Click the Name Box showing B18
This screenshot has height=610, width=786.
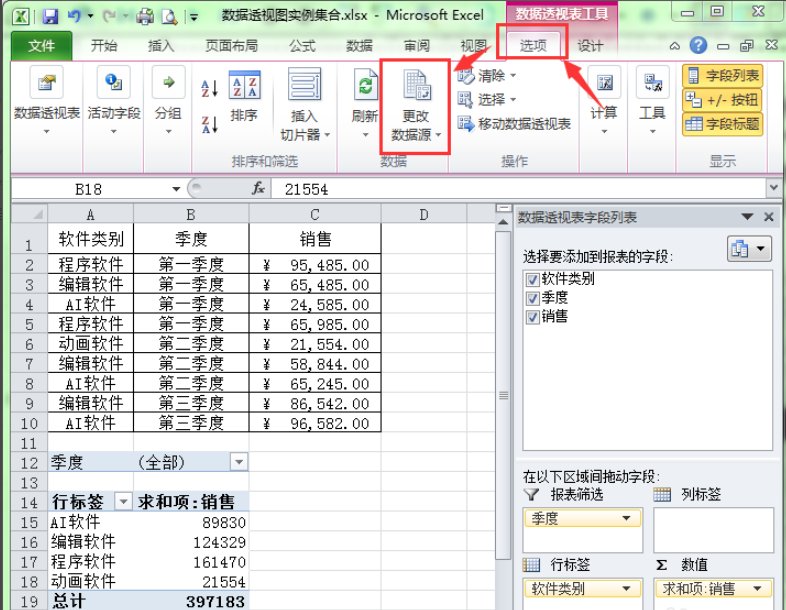[x=89, y=189]
